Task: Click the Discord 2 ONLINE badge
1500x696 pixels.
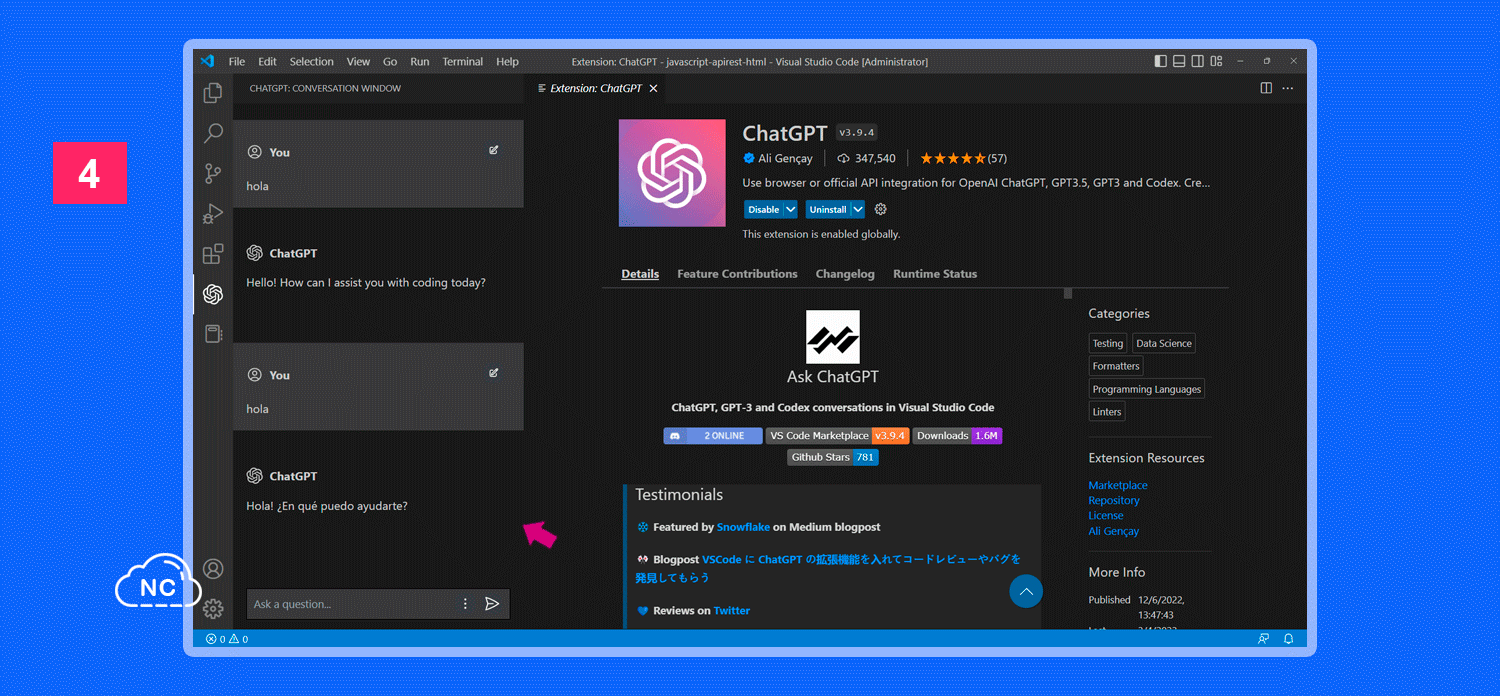Action: (713, 436)
